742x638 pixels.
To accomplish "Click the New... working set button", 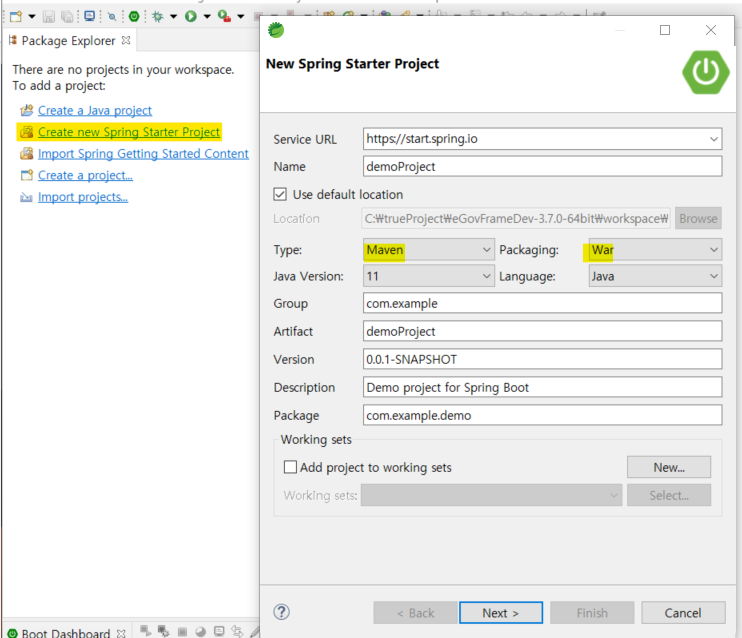I will [669, 467].
